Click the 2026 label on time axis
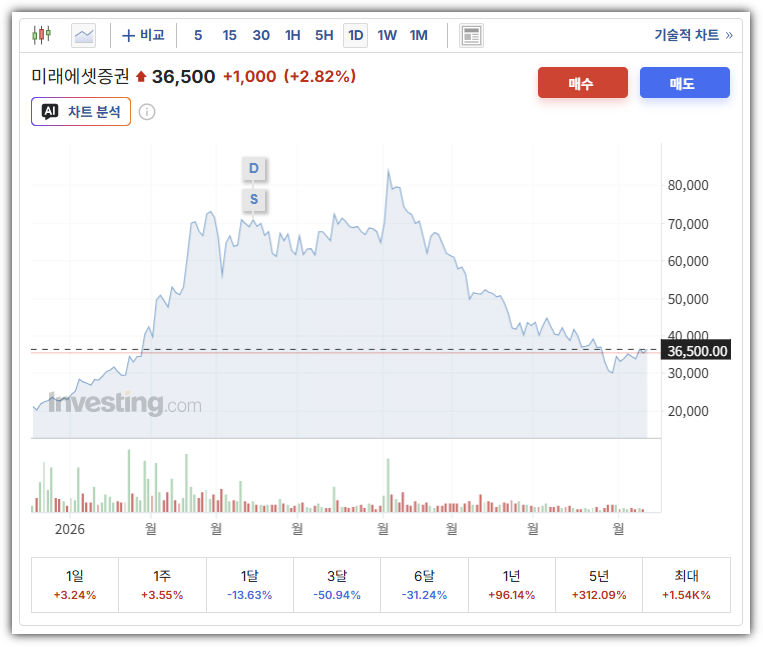 point(70,529)
